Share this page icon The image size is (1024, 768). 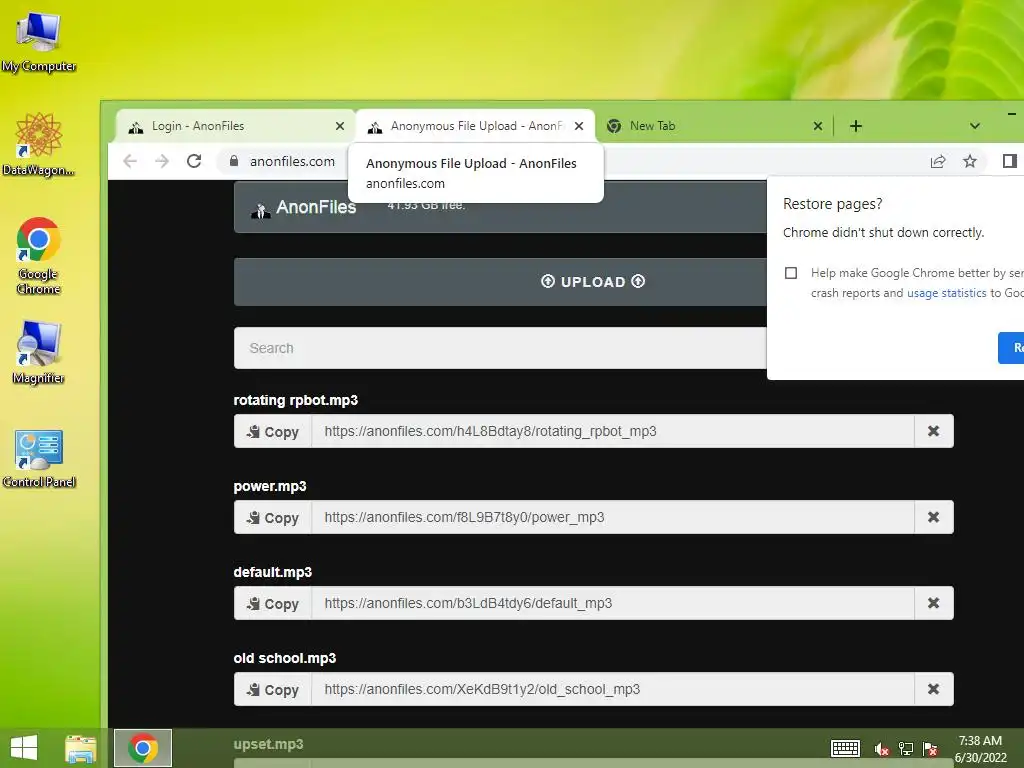(x=938, y=161)
